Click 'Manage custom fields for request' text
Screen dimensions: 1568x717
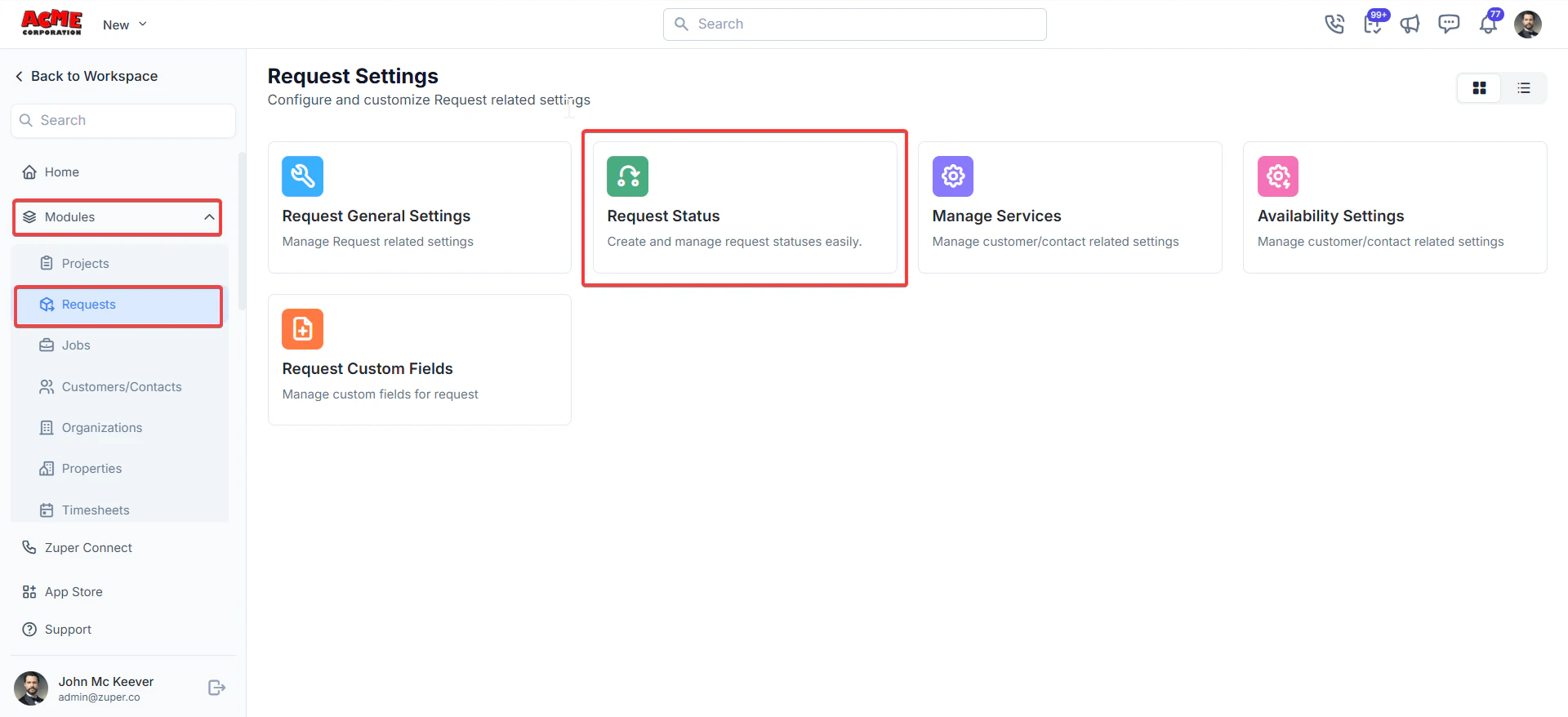[x=381, y=394]
